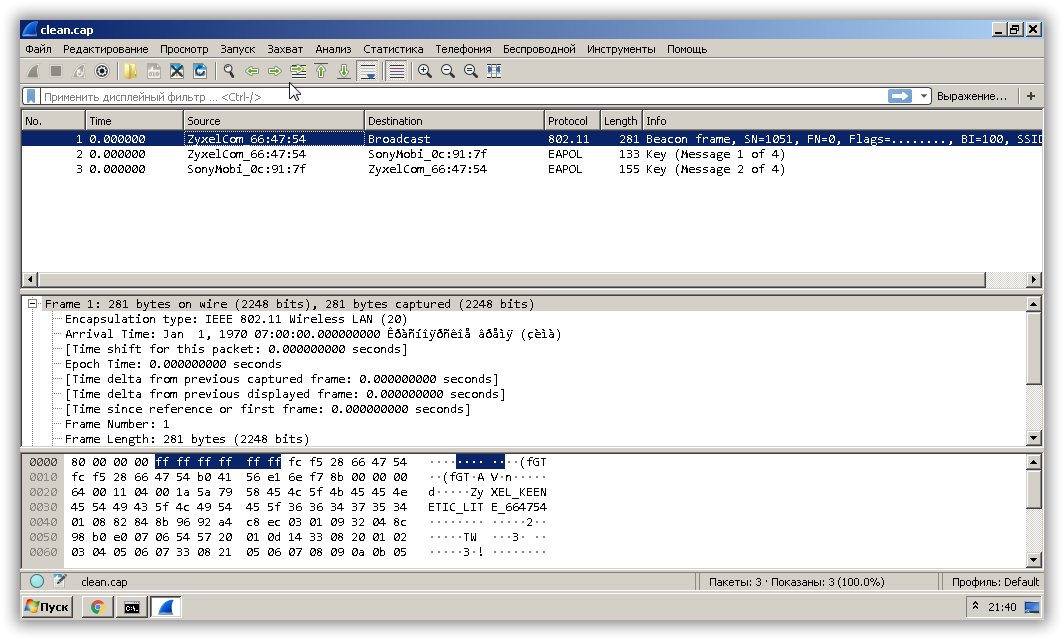Reload the capture file
Screen dimensions: 1064x640
(x=201, y=71)
